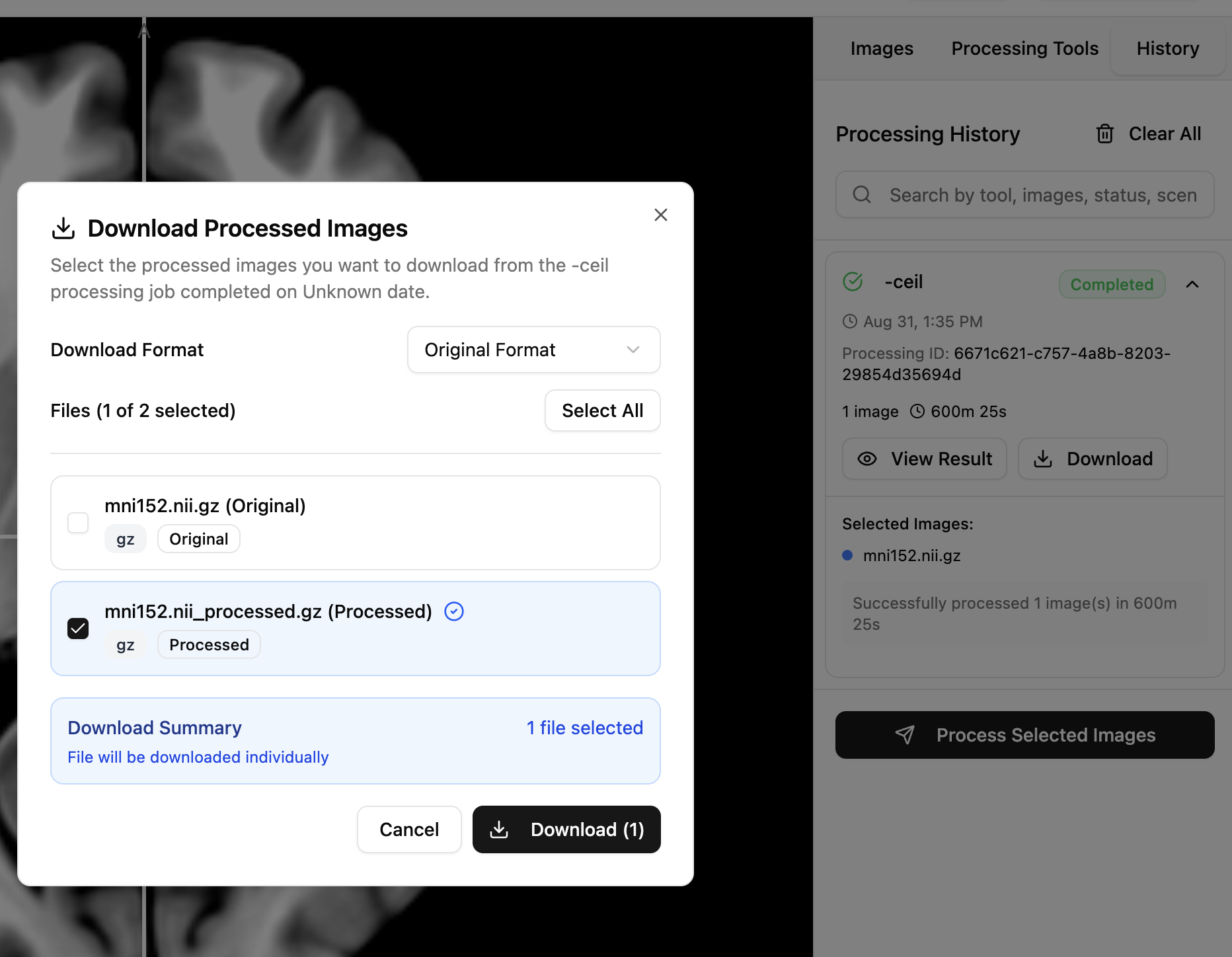Image resolution: width=1232 pixels, height=957 pixels.
Task: Collapse the -ceil history entry chevron
Action: (x=1192, y=284)
